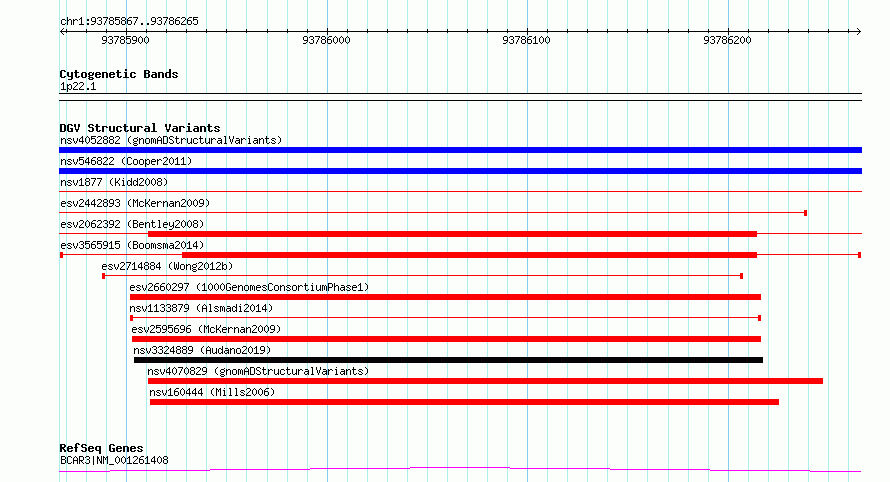Click the esv2442893 right end marker
This screenshot has width=890, height=482.
pos(805,213)
